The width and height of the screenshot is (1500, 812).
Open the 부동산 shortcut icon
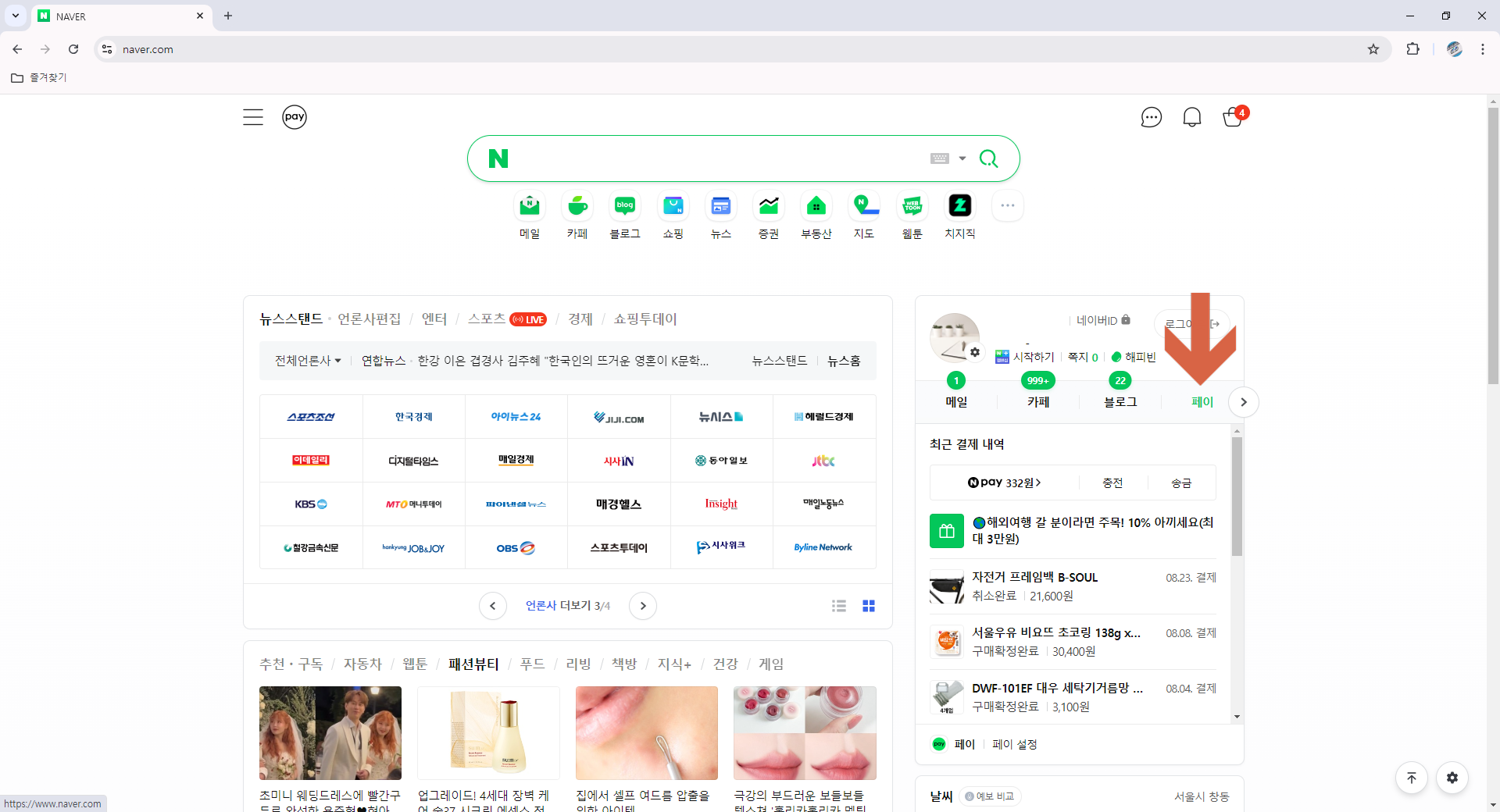click(x=816, y=206)
